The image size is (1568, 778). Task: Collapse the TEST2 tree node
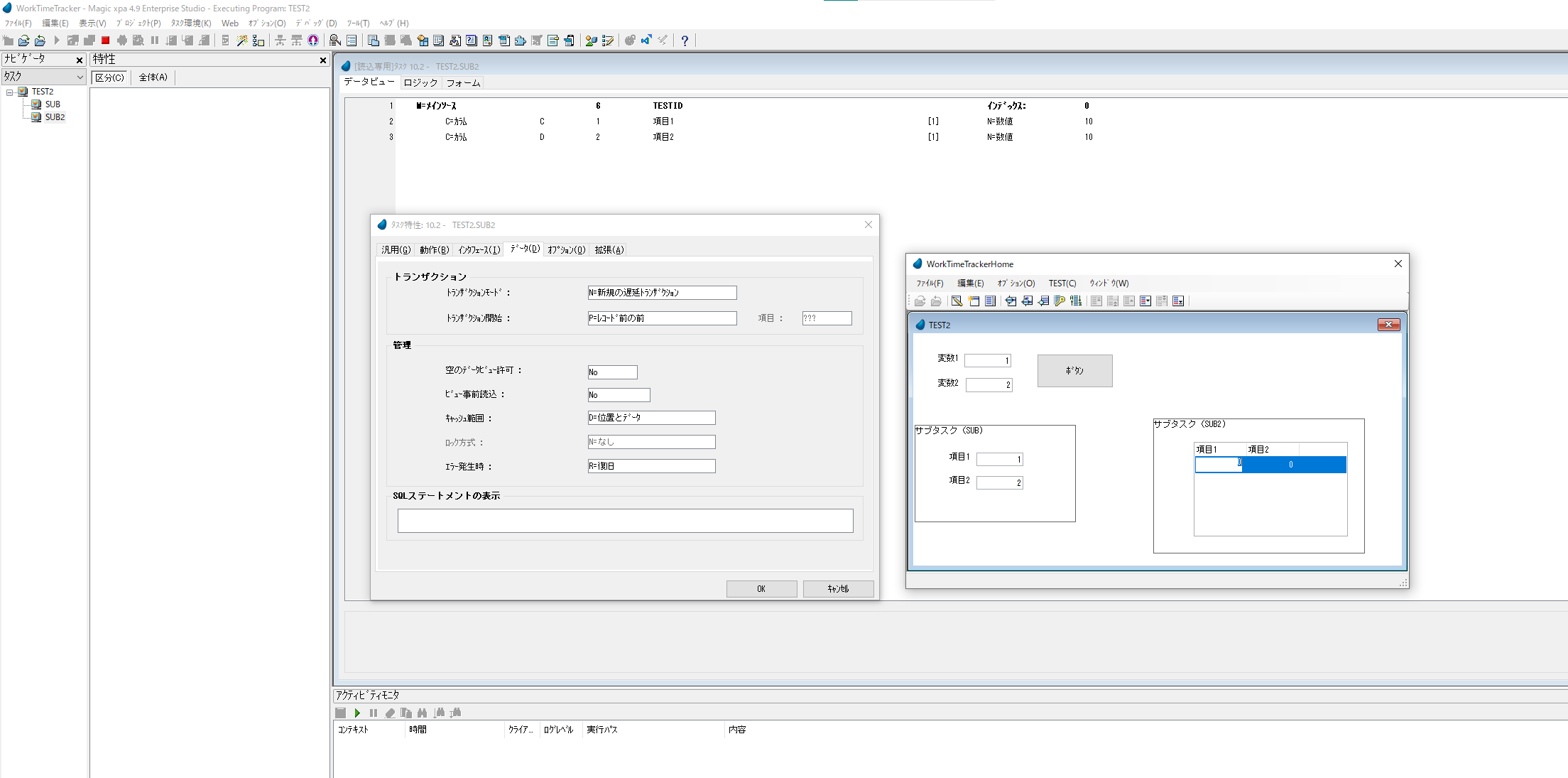tap(10, 92)
